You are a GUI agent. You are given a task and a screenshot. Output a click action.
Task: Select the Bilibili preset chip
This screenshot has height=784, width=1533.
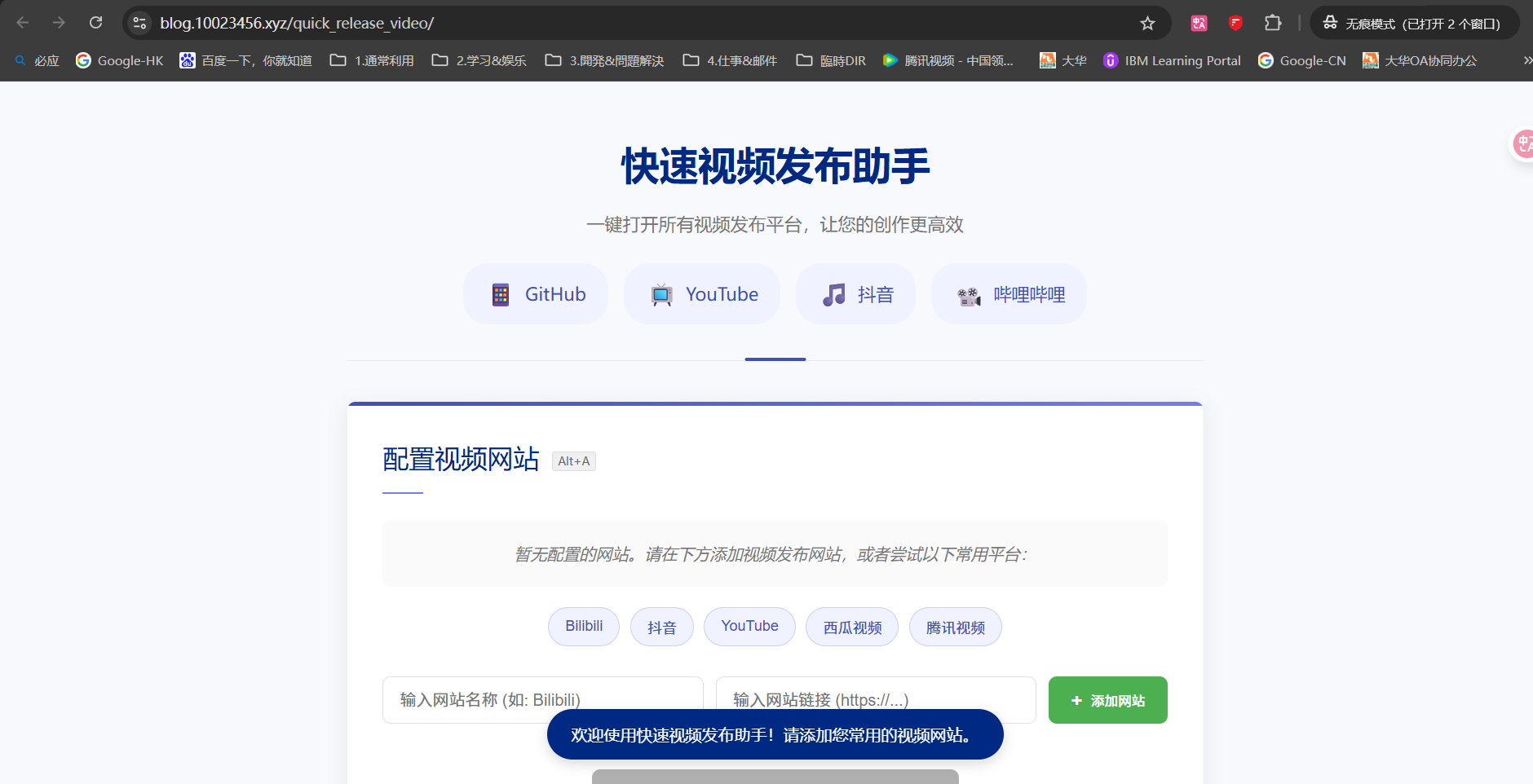tap(584, 627)
